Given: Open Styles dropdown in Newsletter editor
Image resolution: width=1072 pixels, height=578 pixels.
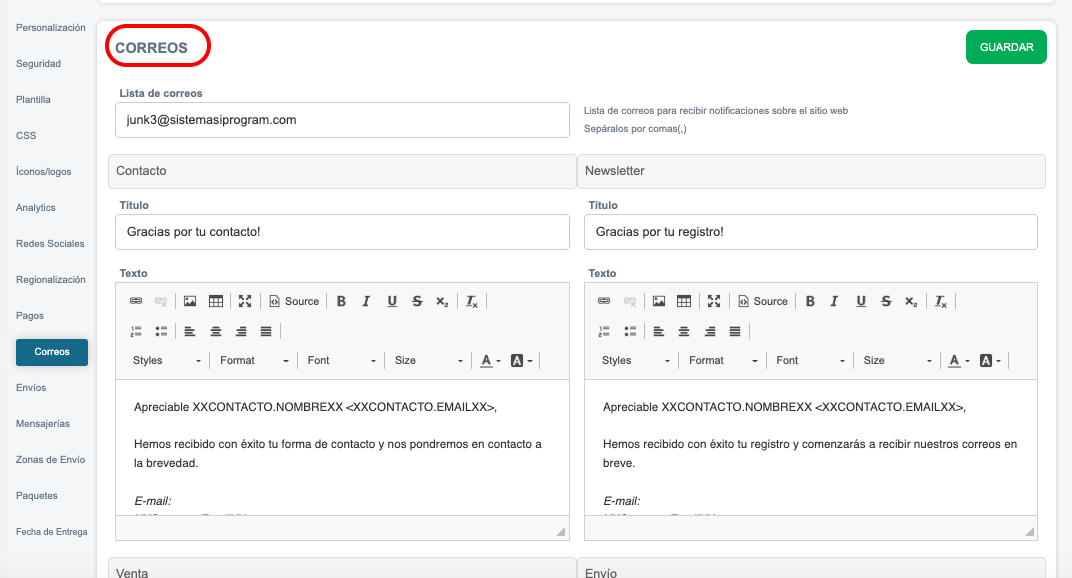Looking at the screenshot, I should (x=635, y=360).
